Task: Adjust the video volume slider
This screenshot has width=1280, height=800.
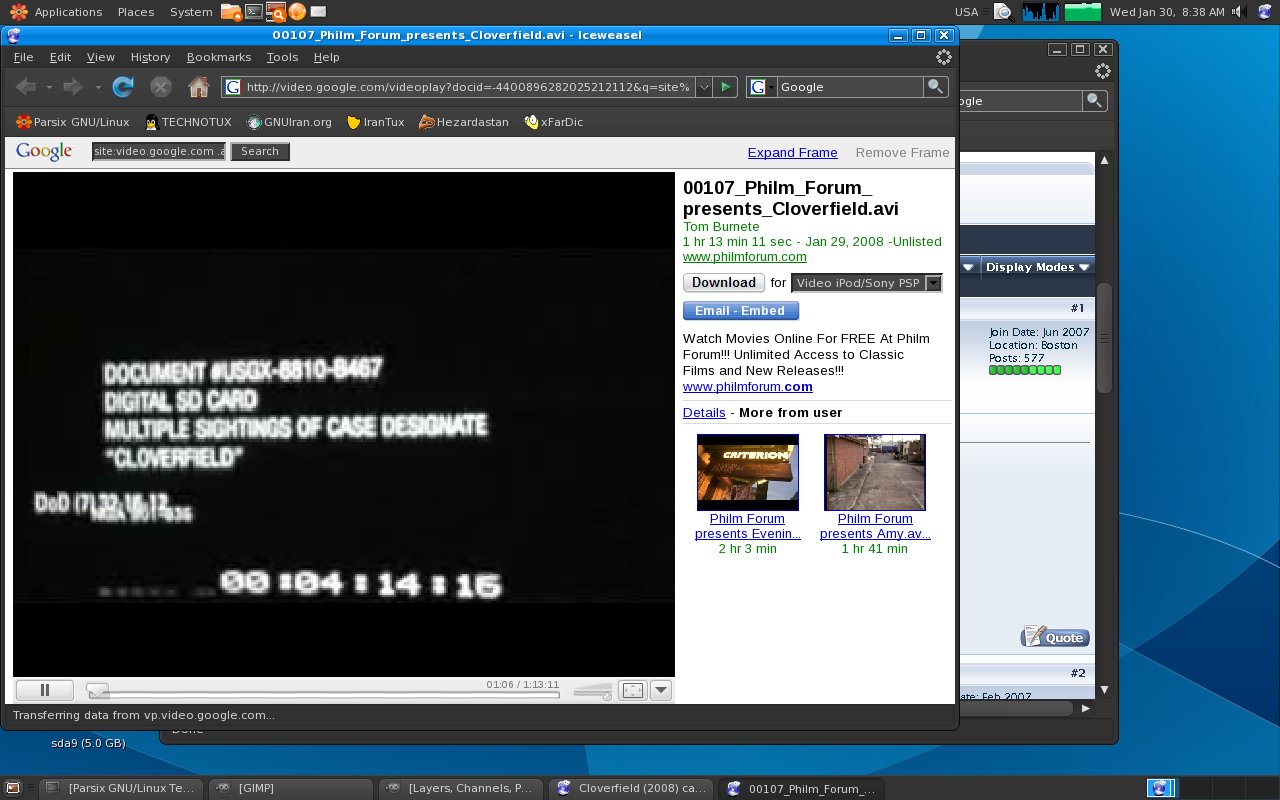Action: tap(593, 691)
